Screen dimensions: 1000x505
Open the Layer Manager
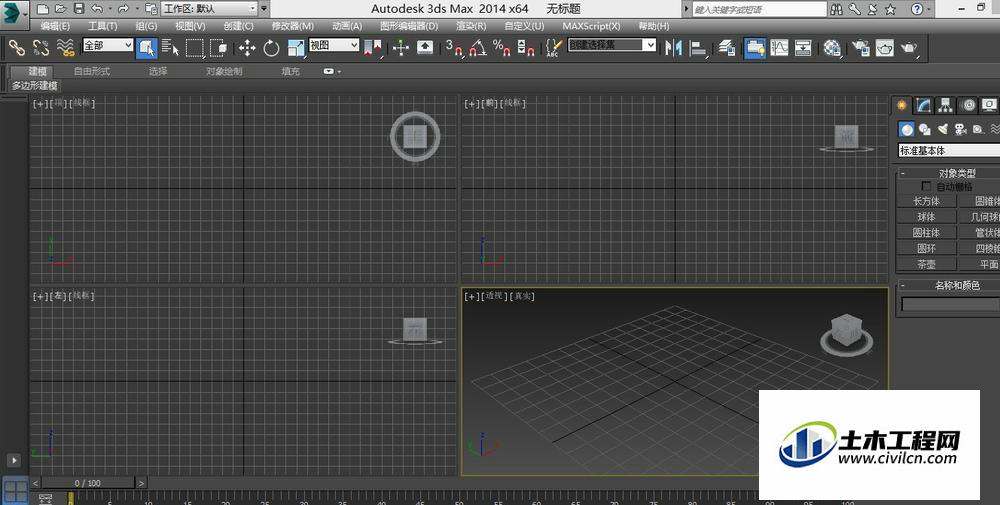coord(727,48)
